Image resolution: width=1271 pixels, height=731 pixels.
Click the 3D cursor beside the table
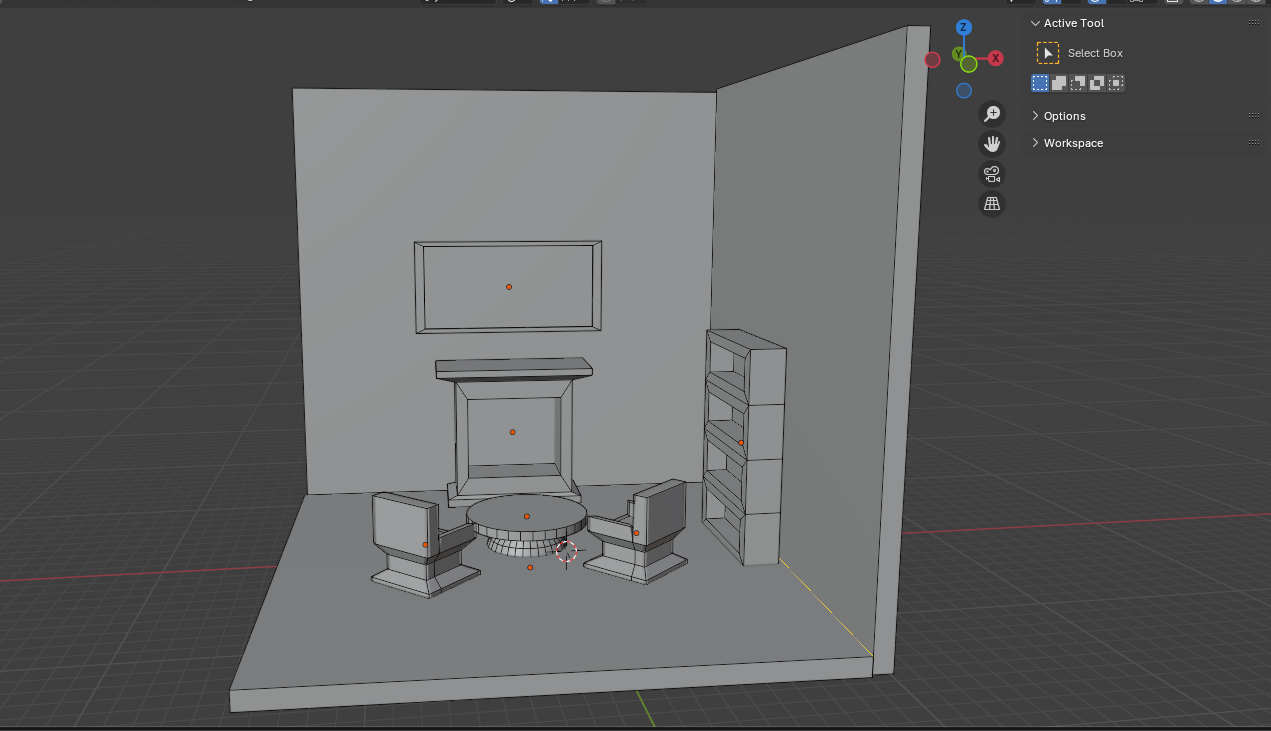pyautogui.click(x=567, y=551)
